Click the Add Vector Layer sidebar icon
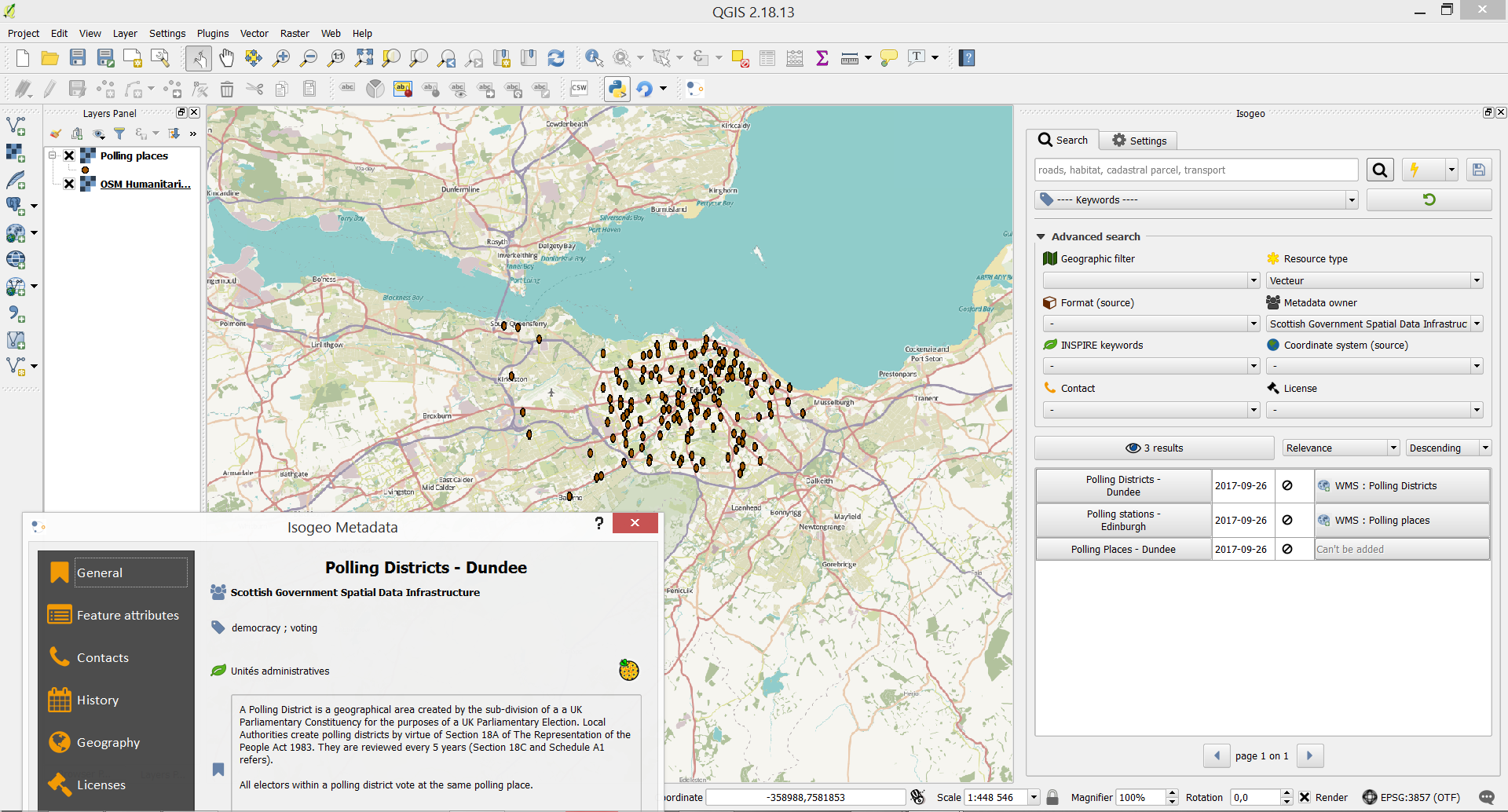Screen dimensions: 1508x812 [16, 126]
